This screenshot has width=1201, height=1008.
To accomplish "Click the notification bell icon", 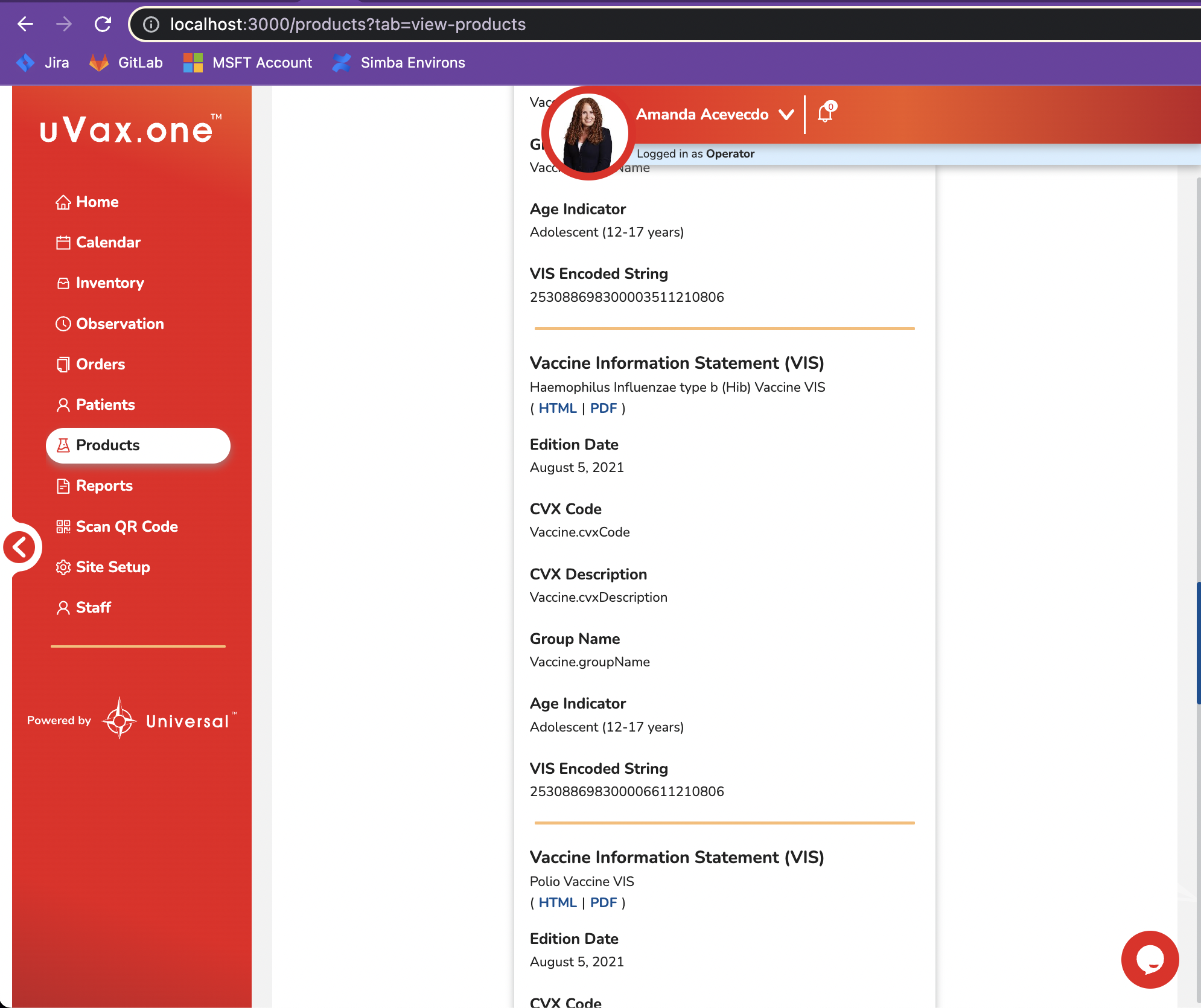I will tap(826, 113).
